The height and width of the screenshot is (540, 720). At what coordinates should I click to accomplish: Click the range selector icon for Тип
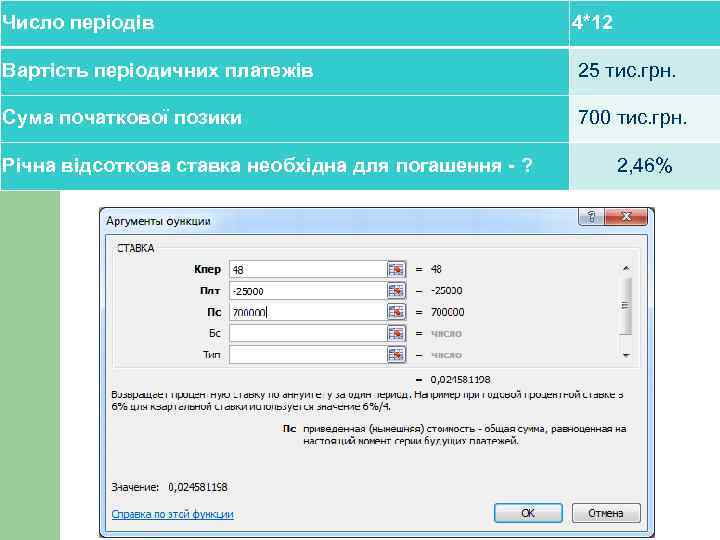tap(396, 354)
